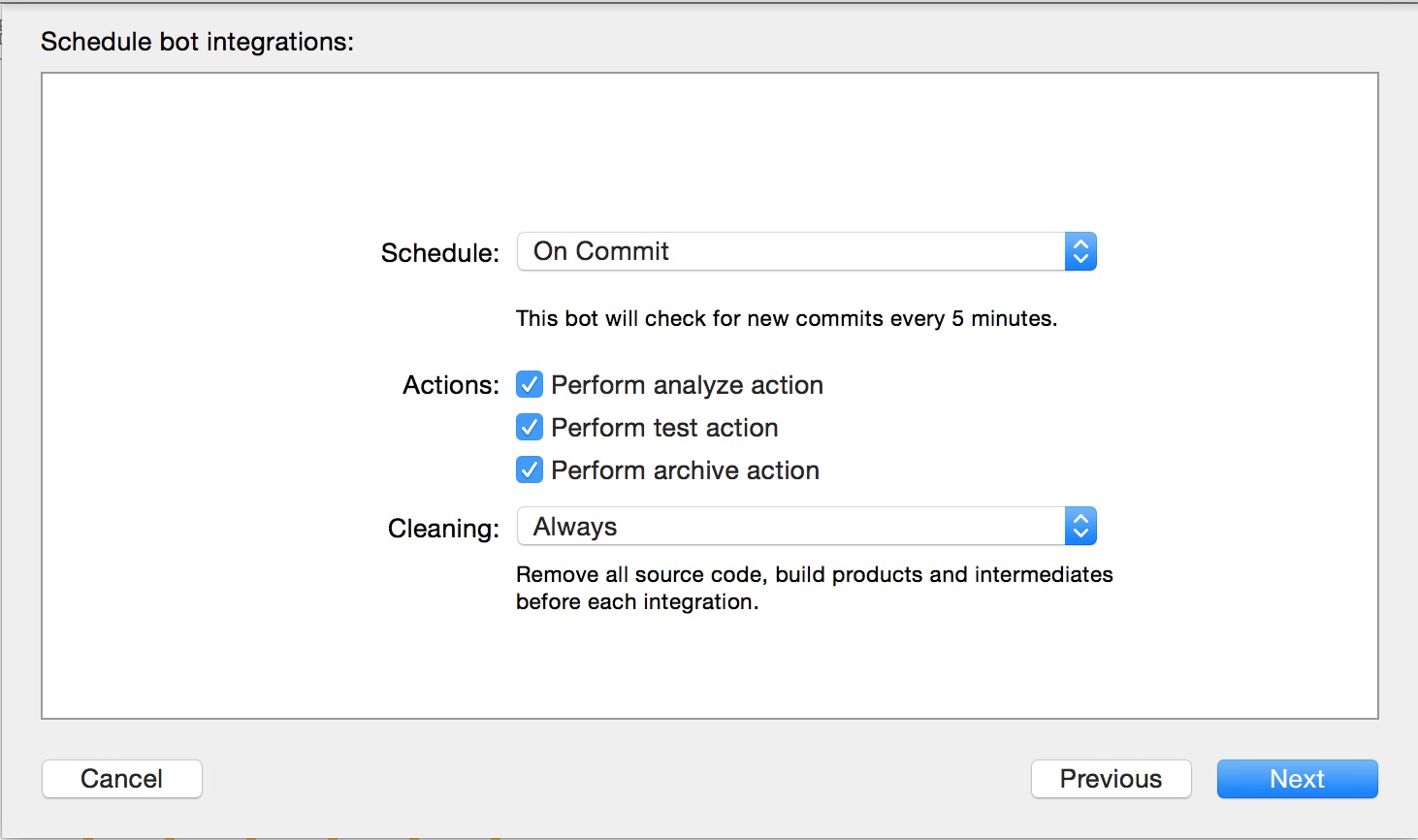This screenshot has height=840, width=1418.
Task: Uncheck the Perform archive action checkbox
Action: [530, 469]
